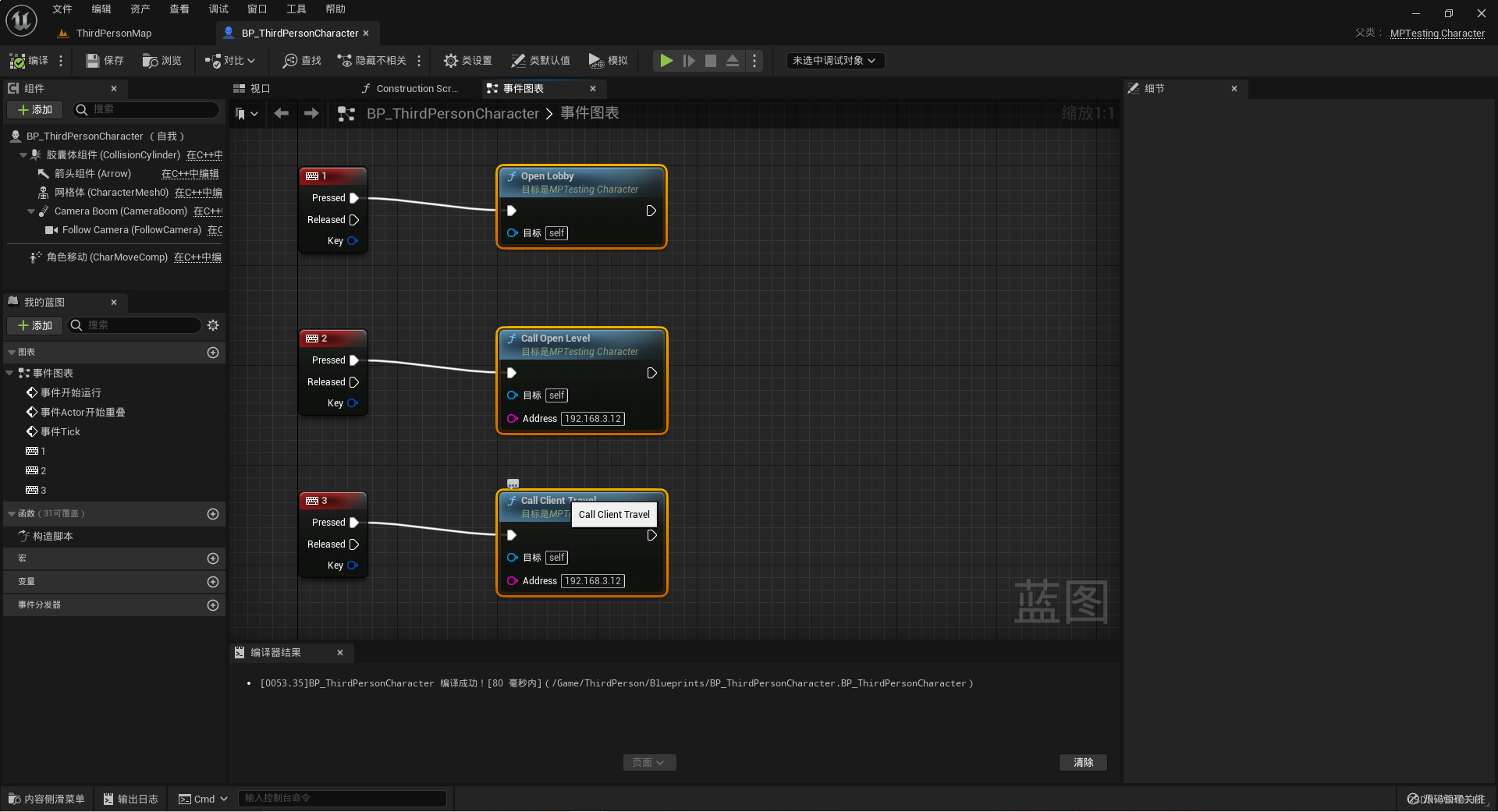Focus the My Blueprint search field

pyautogui.click(x=135, y=325)
